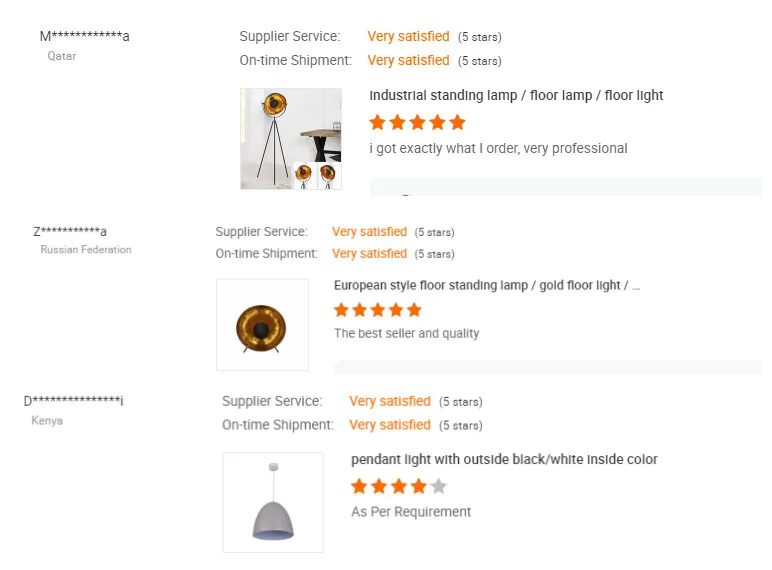Click the 'The best seller and quality' review text

click(x=406, y=334)
